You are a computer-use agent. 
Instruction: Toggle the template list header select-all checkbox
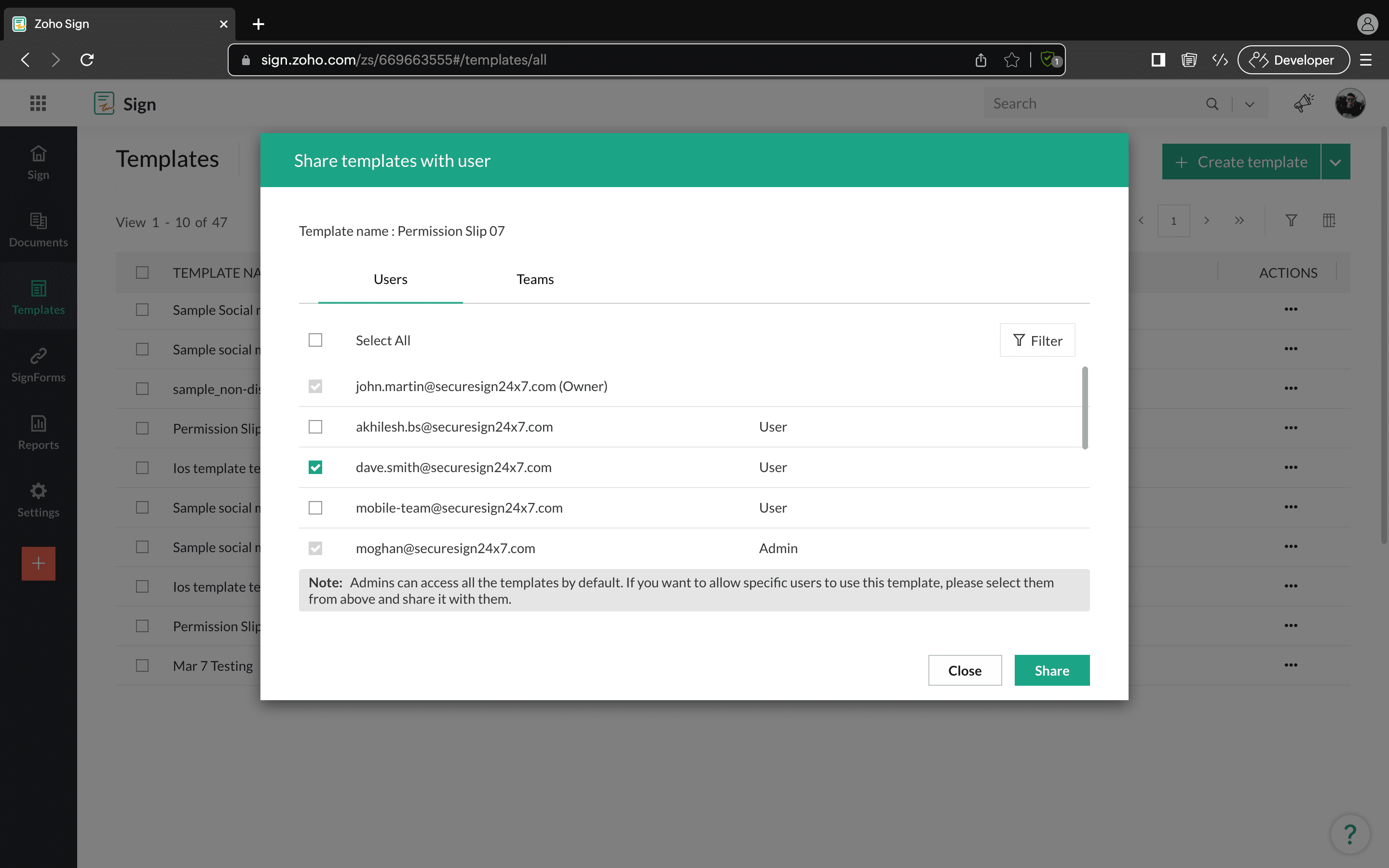tap(142, 272)
